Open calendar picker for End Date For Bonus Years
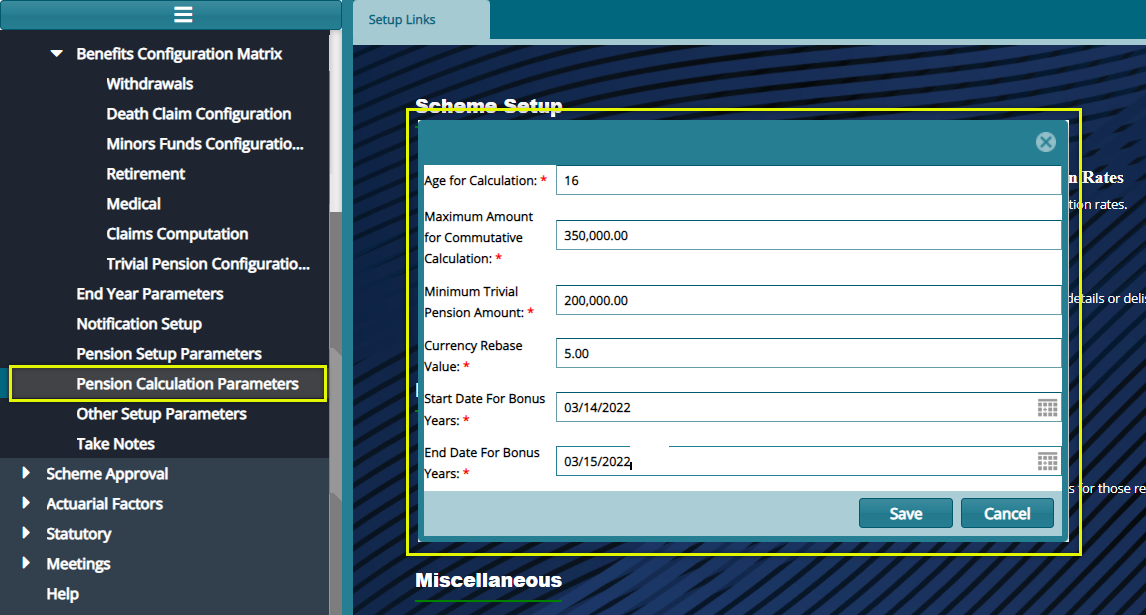Viewport: 1146px width, 615px height. pos(1047,461)
